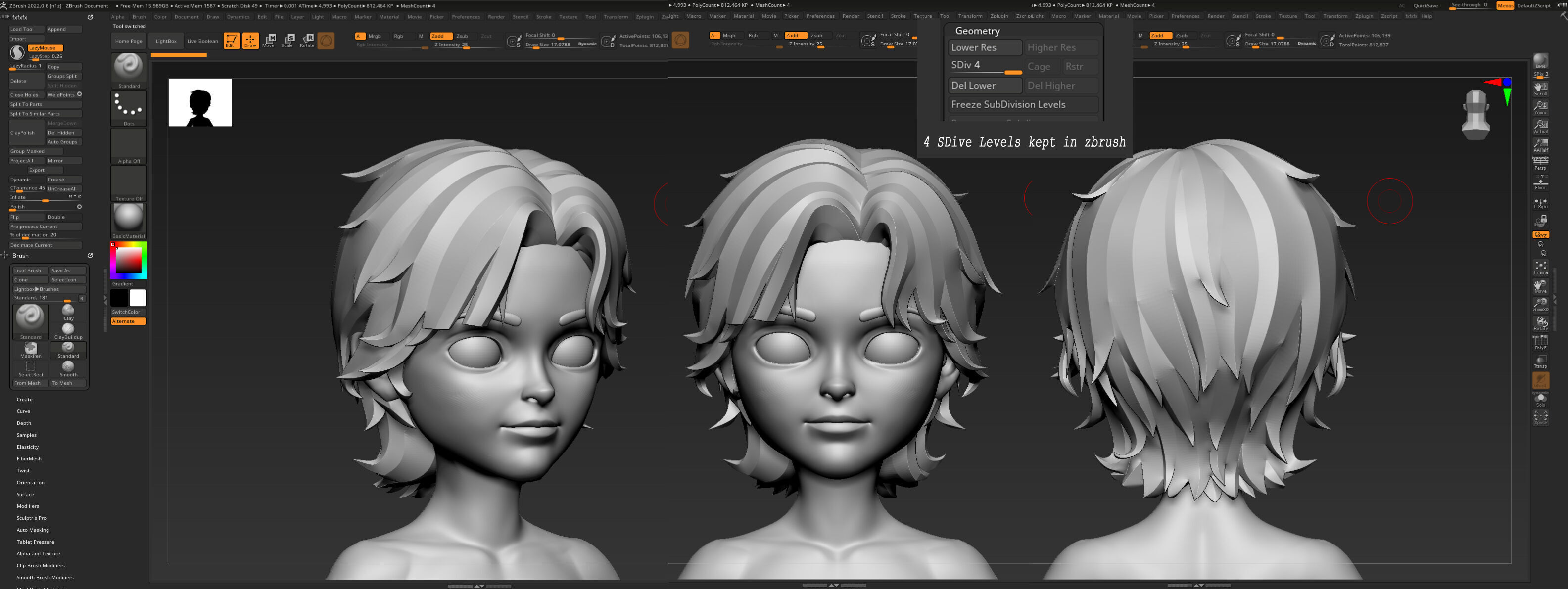
Task: Activate Edit mode button
Action: click(231, 41)
